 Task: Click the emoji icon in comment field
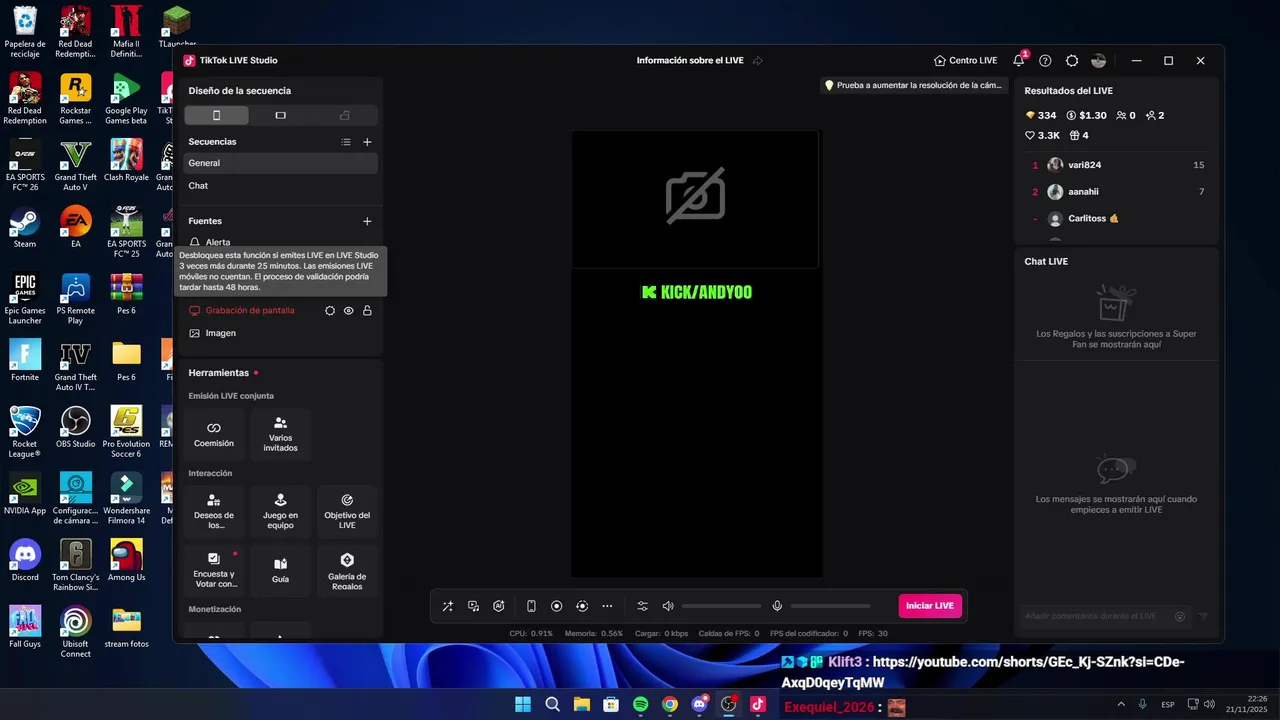pos(1180,617)
